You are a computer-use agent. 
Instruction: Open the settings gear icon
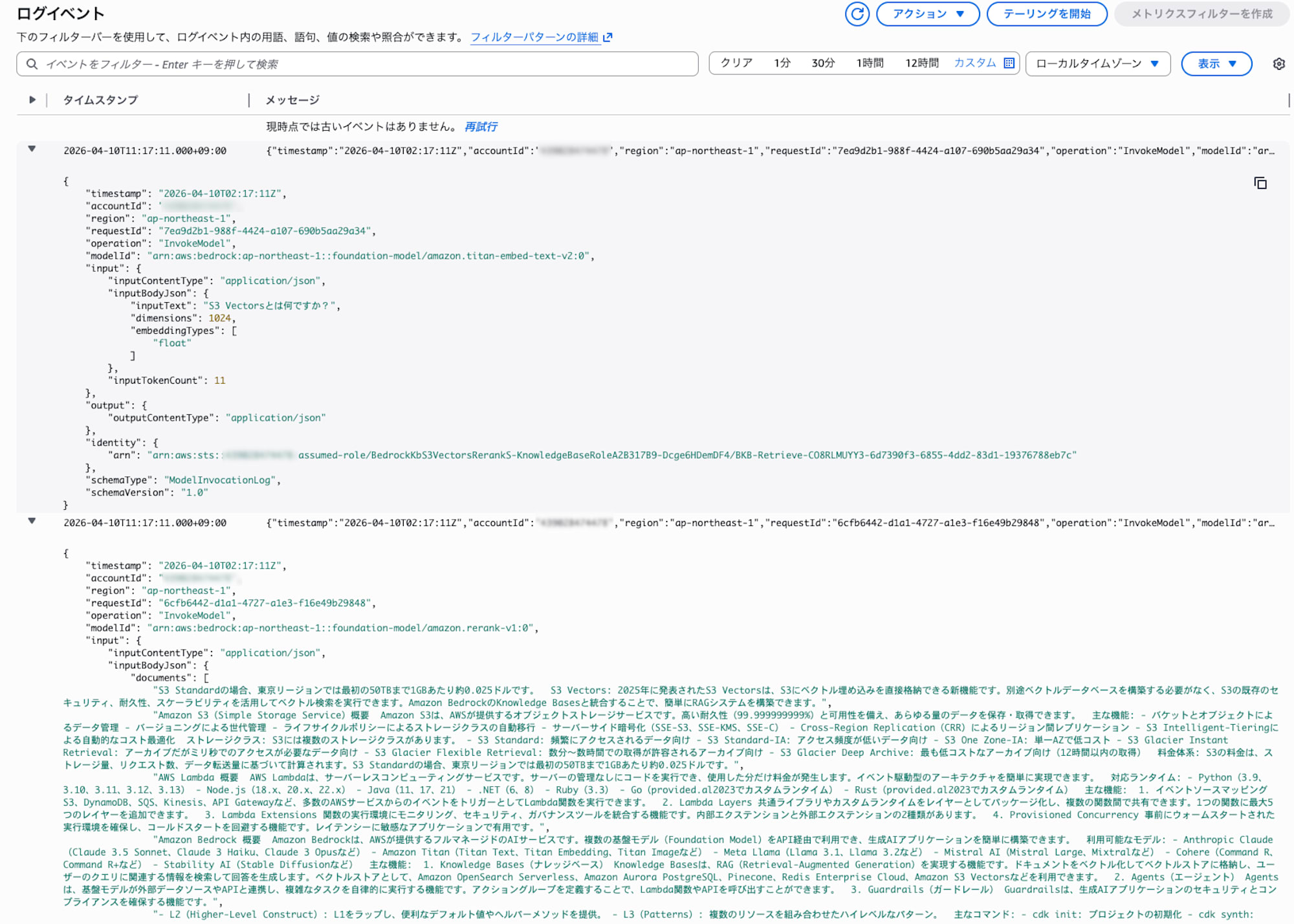[1278, 64]
